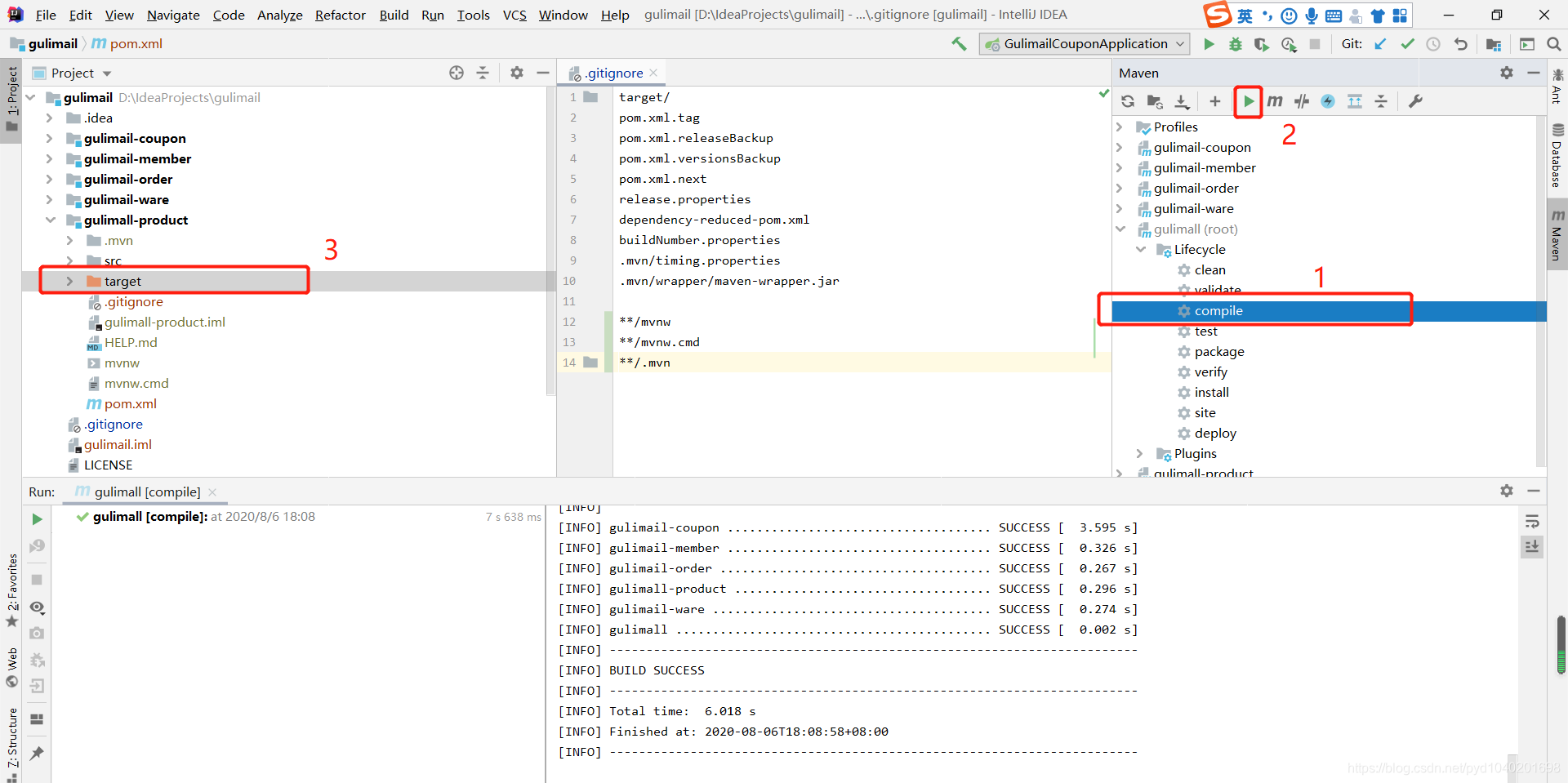Select the .gitignore editor tab
The image size is (1568, 783).
tap(612, 73)
